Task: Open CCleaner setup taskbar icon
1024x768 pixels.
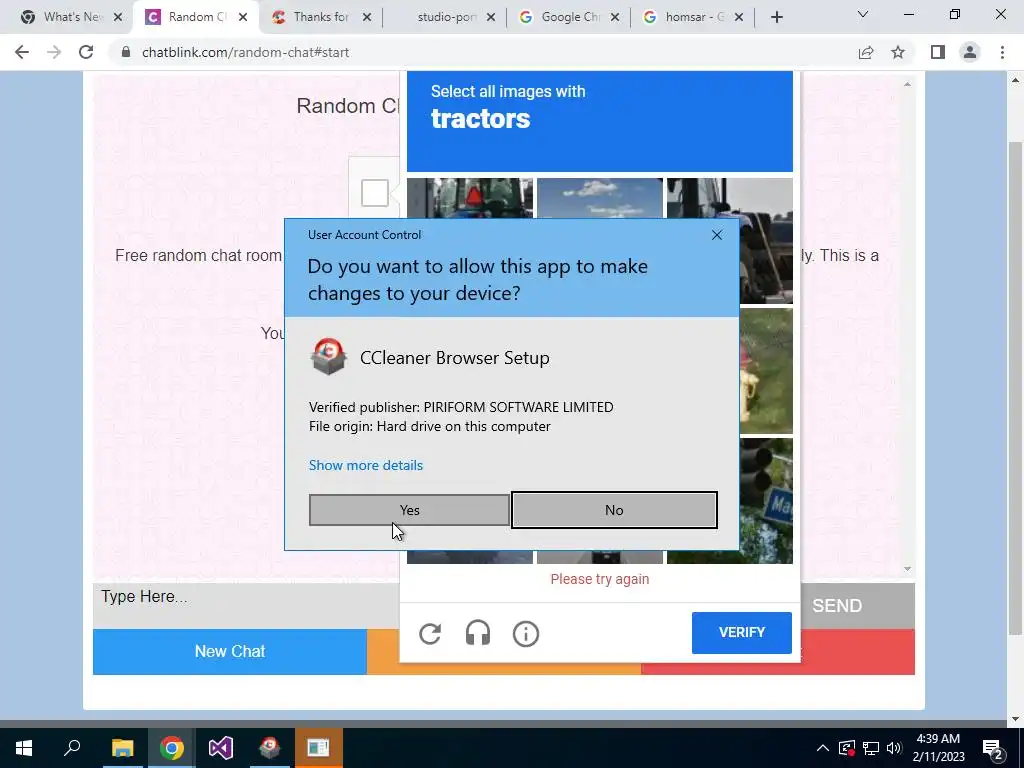Action: point(270,748)
